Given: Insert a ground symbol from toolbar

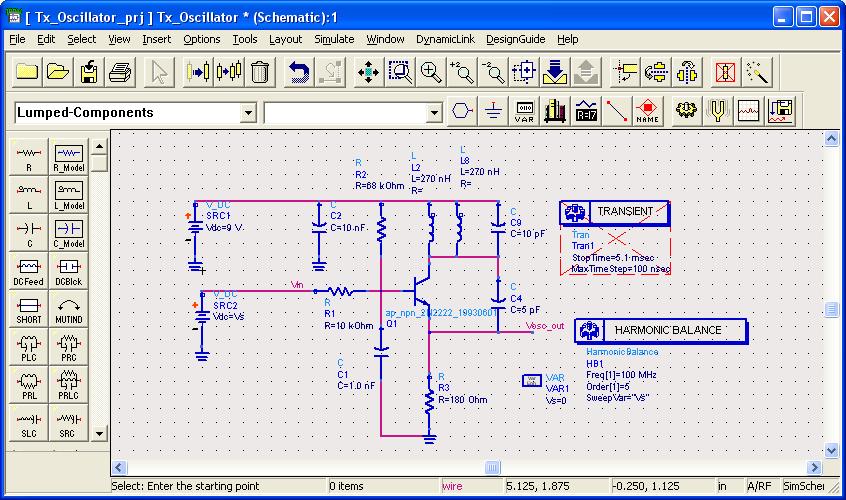Looking at the screenshot, I should pos(493,111).
